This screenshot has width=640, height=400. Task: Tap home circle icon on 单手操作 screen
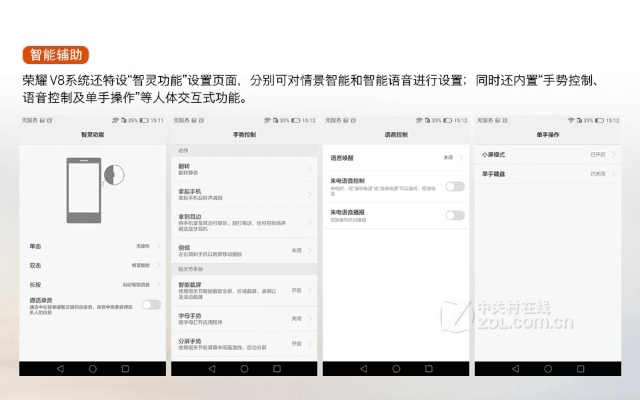pos(548,368)
